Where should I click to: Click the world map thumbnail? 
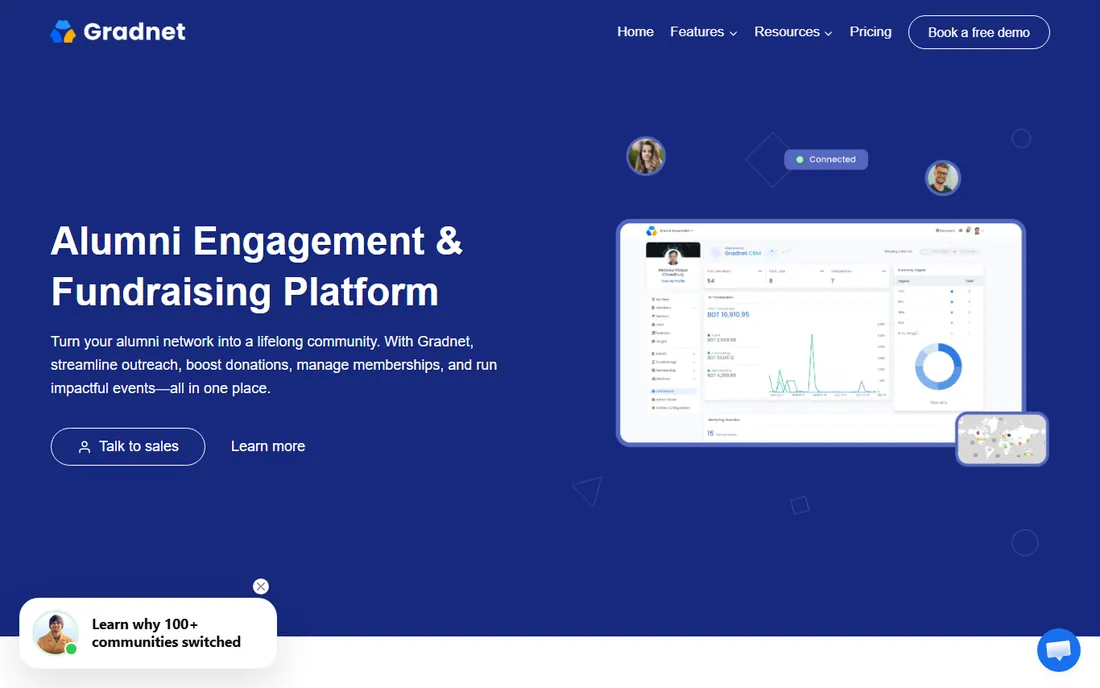1002,439
